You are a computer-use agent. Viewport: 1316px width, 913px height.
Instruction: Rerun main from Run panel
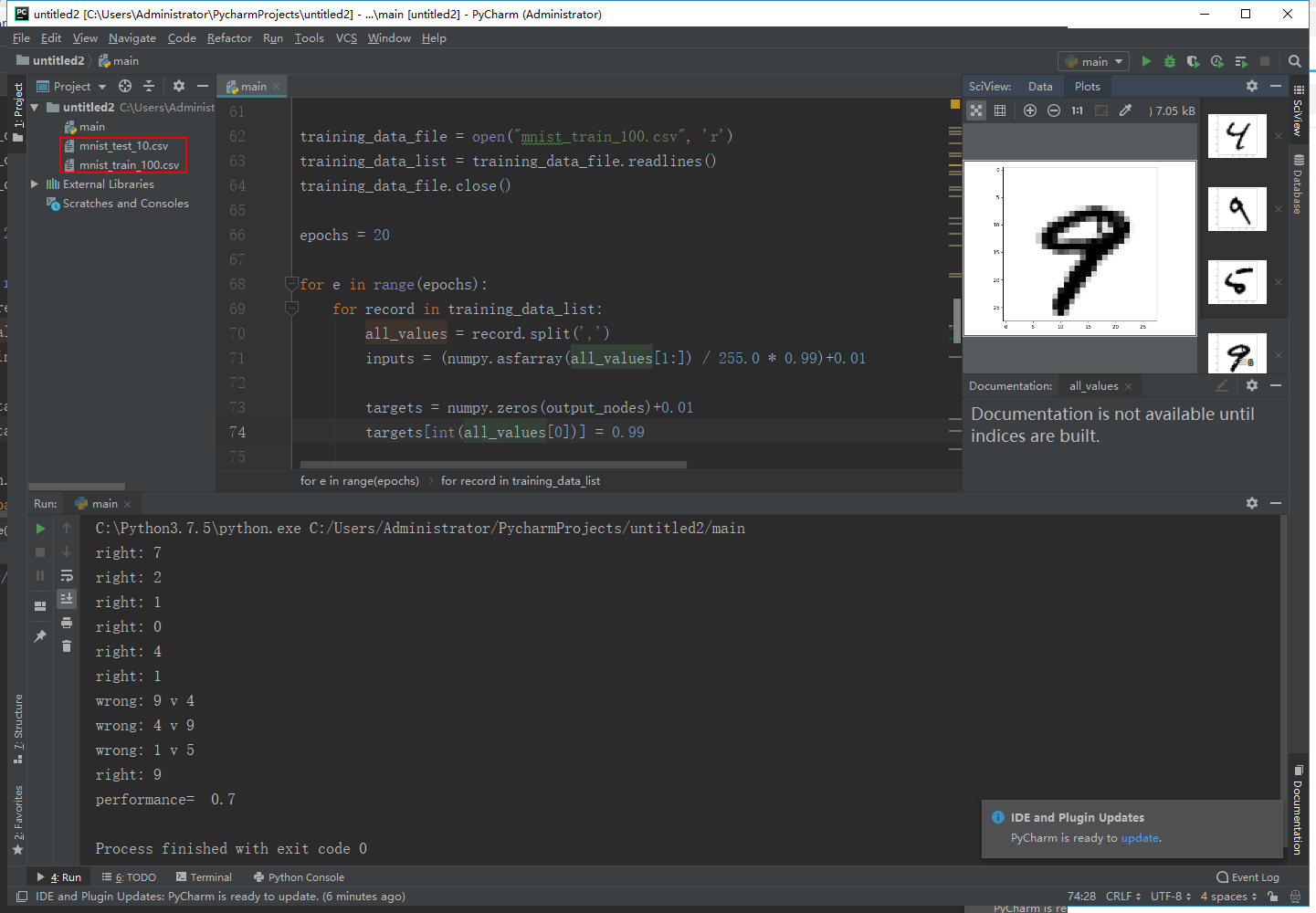tap(40, 528)
